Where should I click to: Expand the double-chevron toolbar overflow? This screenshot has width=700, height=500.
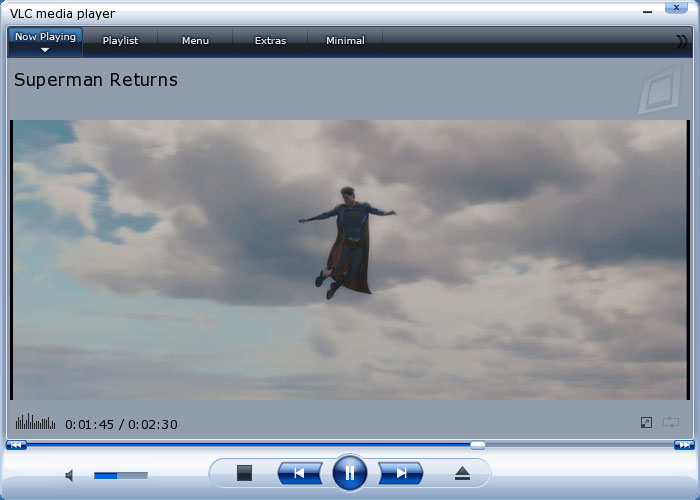[682, 41]
